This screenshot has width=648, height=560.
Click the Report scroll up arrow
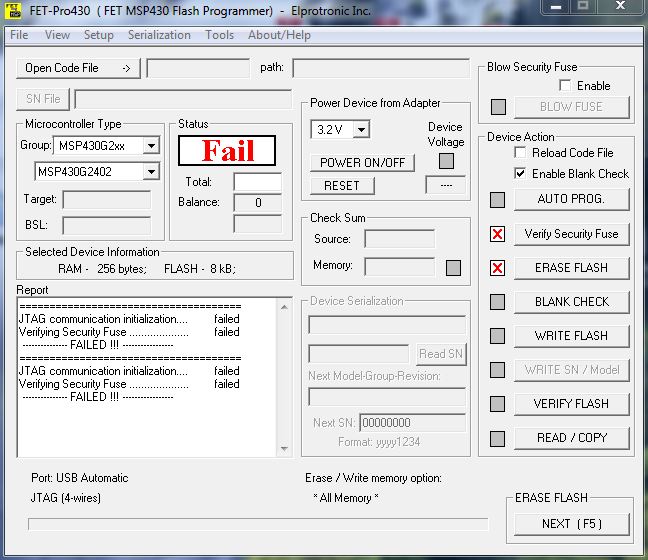[284, 307]
